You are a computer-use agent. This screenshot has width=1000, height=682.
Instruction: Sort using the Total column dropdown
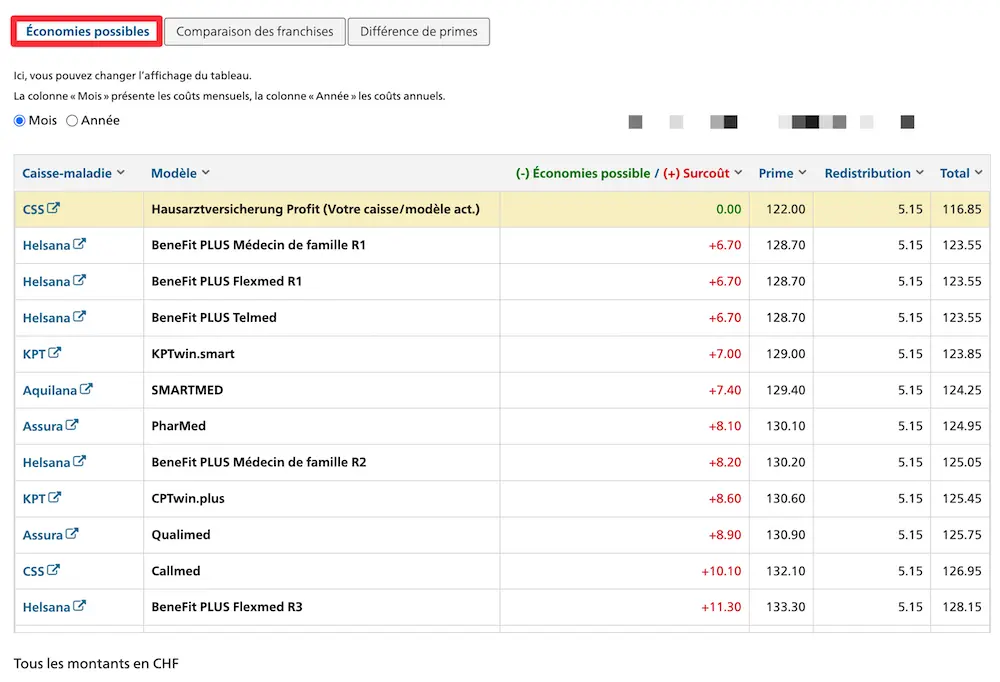pos(978,173)
